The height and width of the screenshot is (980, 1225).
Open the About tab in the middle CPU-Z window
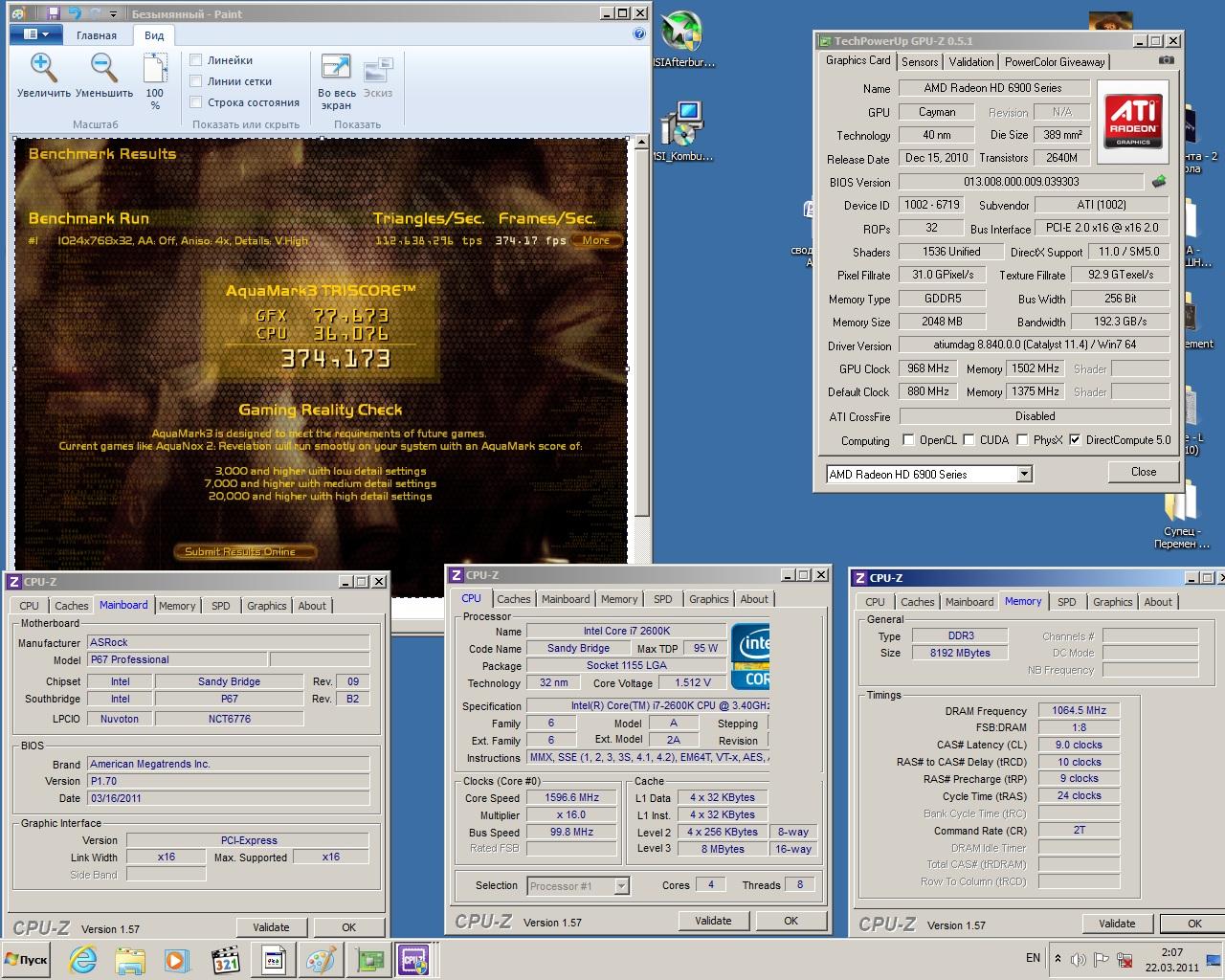pos(754,599)
